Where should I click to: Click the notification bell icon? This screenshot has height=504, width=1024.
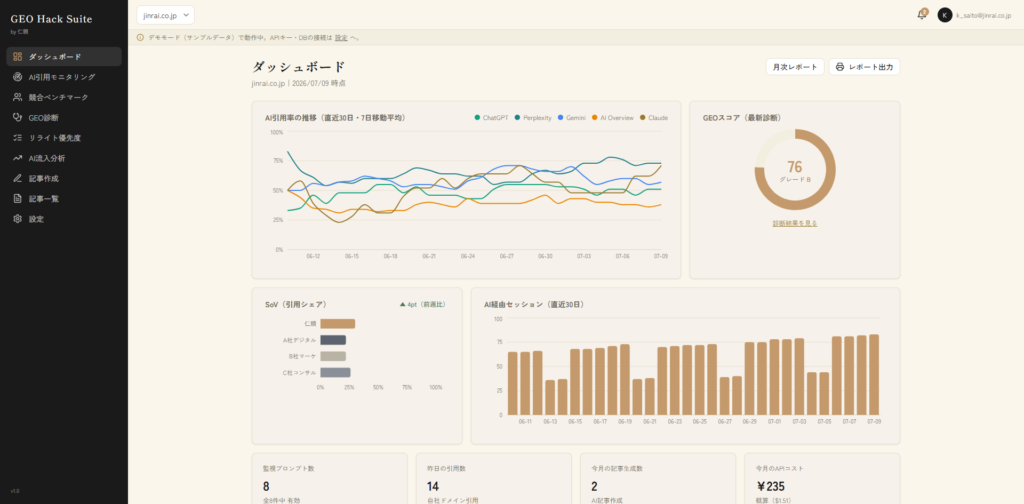922,14
